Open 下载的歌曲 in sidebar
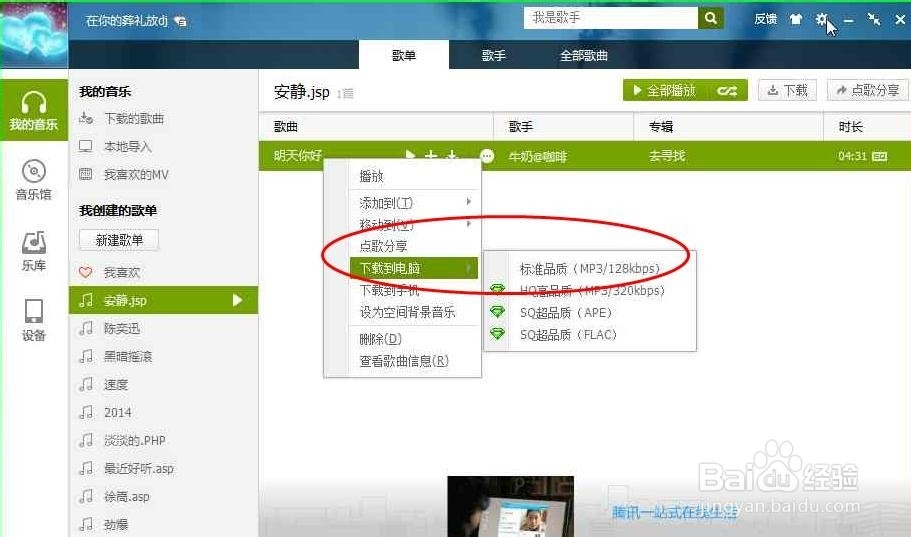This screenshot has width=911, height=537. [x=134, y=119]
